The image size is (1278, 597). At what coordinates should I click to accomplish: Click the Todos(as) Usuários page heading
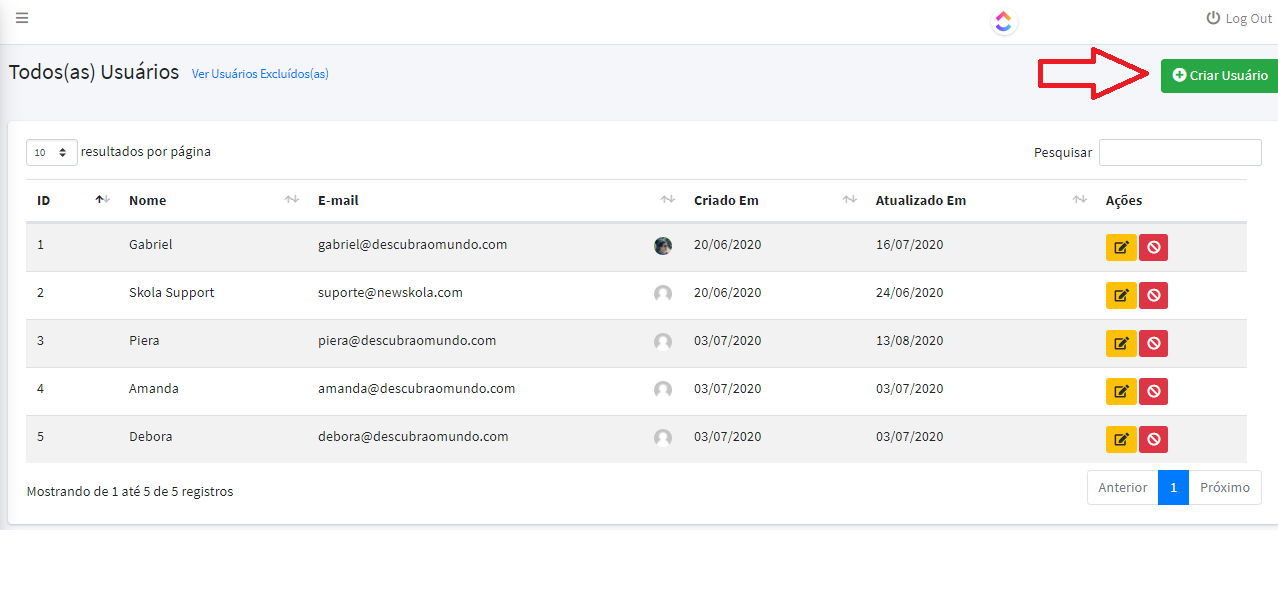coord(94,73)
